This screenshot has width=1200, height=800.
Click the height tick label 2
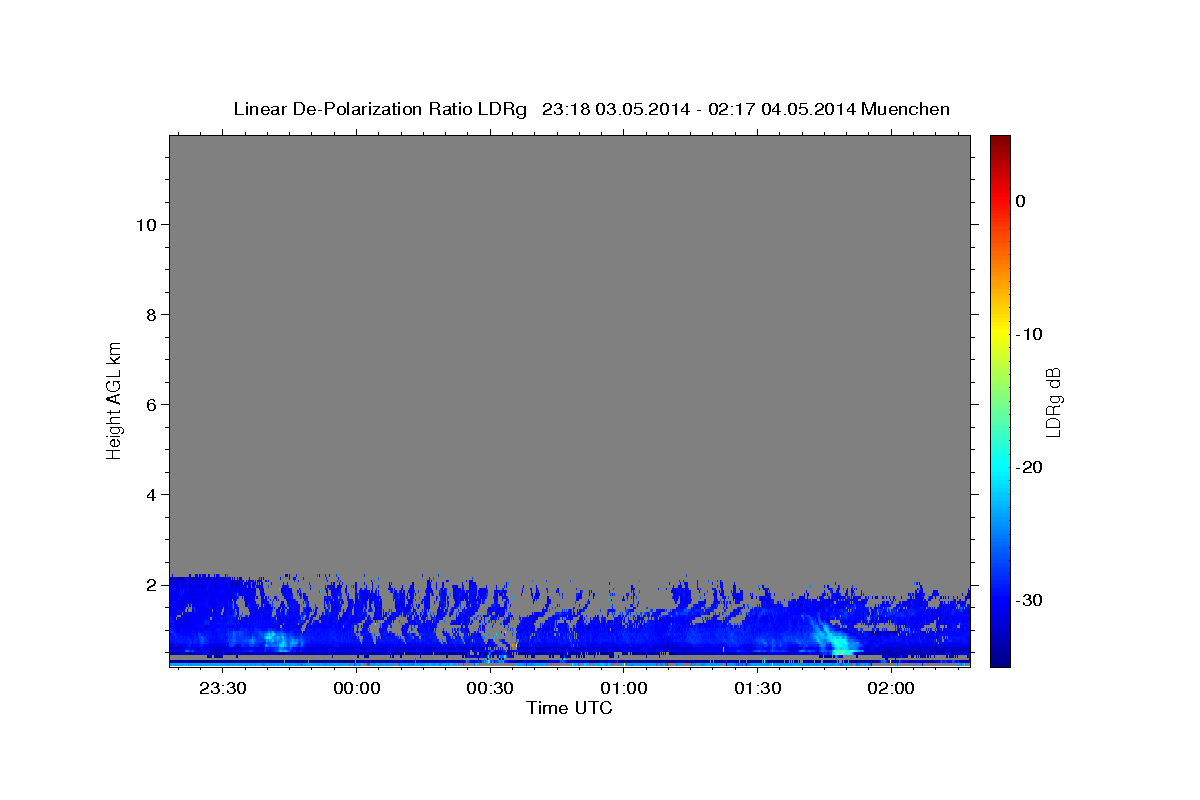(150, 585)
